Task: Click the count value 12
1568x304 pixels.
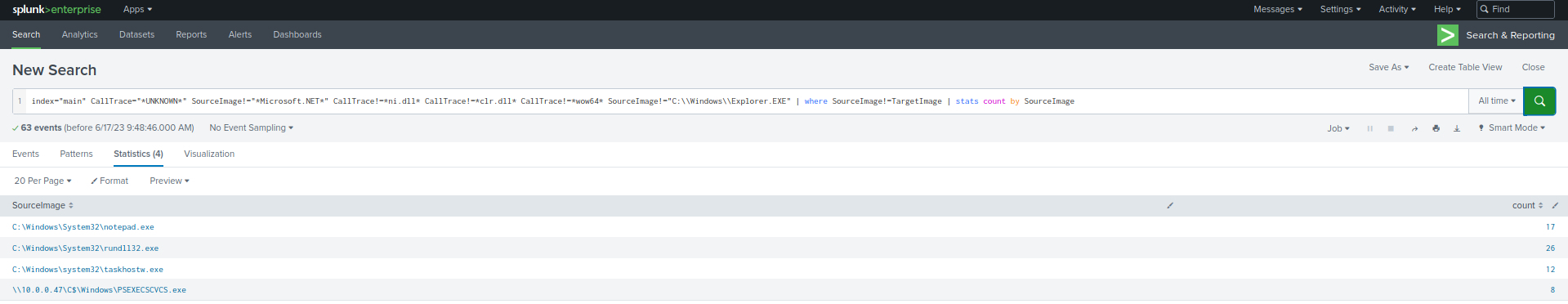Action: click(x=1550, y=270)
